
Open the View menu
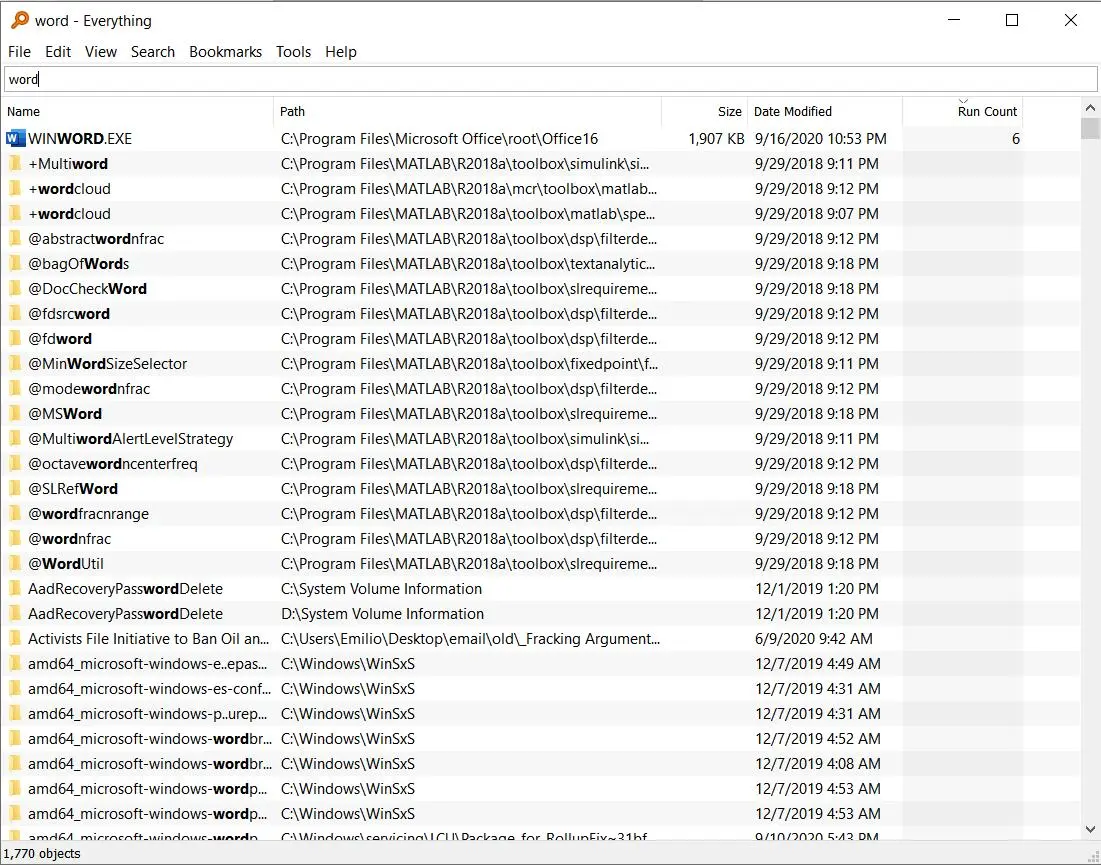pos(100,52)
